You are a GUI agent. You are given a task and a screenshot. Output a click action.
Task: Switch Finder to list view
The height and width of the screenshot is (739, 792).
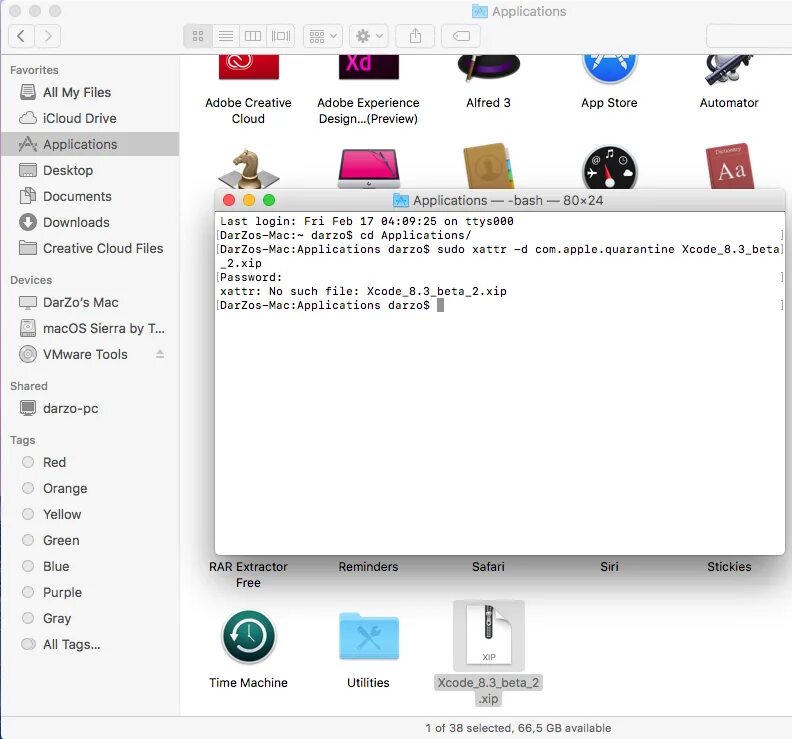point(226,36)
